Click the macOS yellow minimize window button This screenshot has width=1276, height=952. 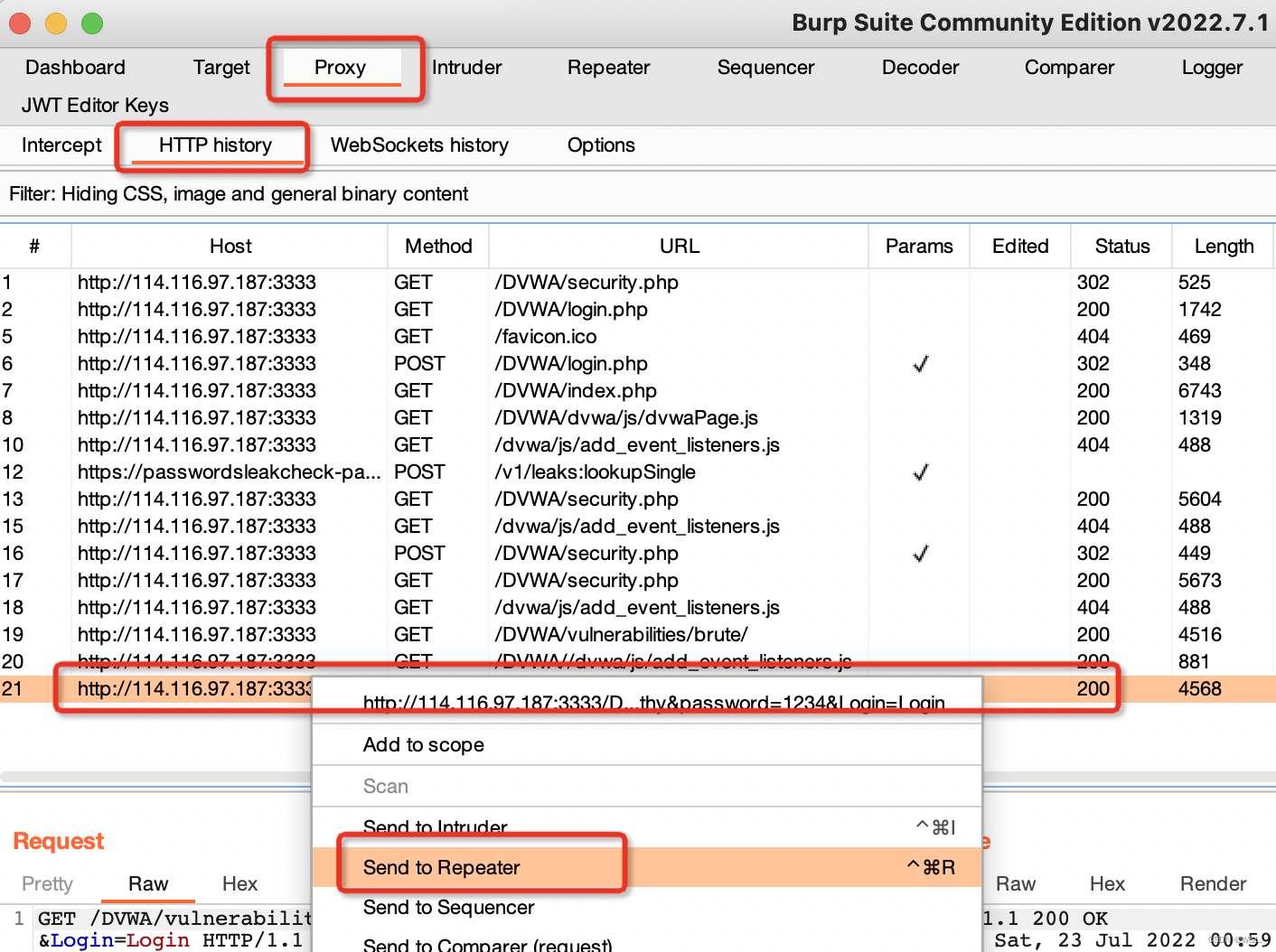coord(56,23)
